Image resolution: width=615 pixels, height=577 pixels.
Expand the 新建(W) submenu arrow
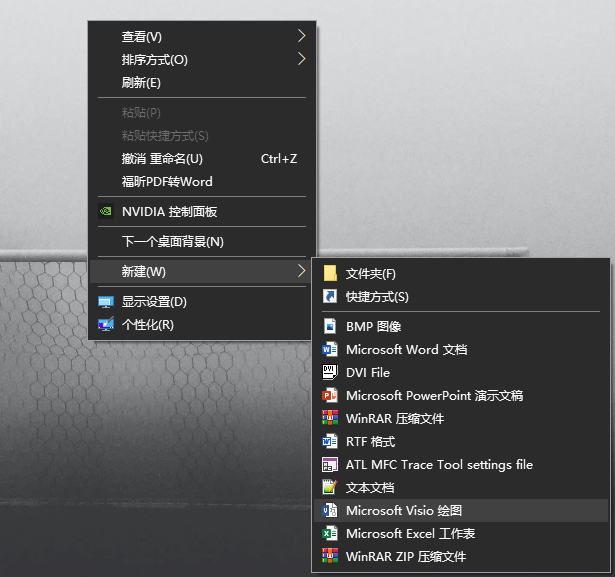click(x=301, y=271)
